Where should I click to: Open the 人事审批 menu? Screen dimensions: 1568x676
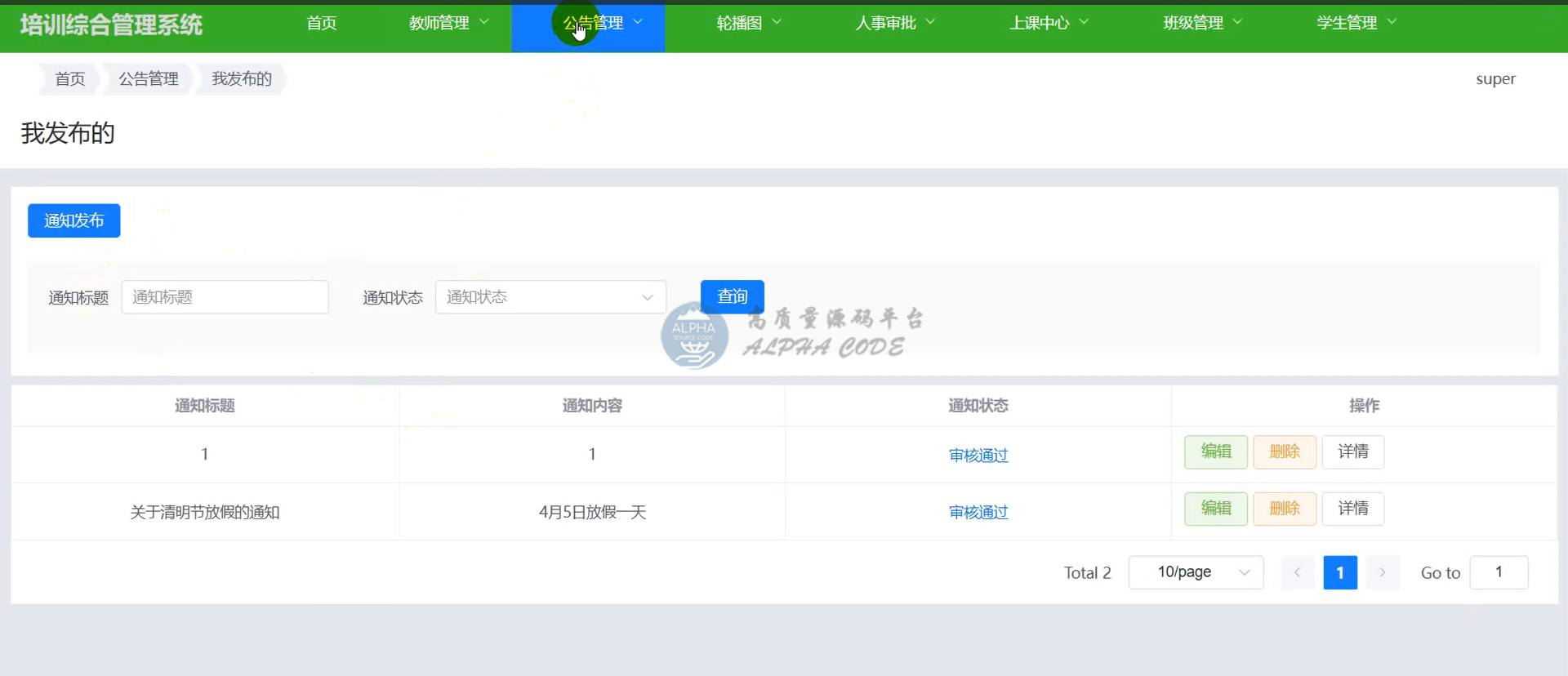[x=894, y=23]
